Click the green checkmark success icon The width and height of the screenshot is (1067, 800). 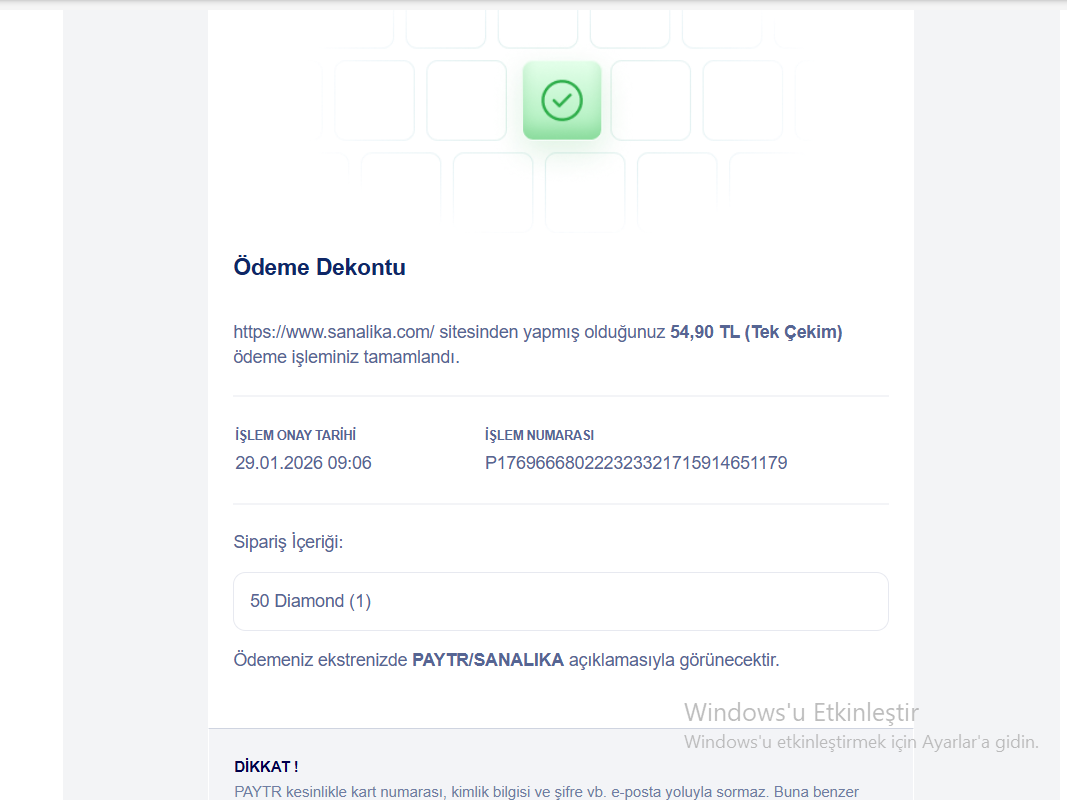[562, 101]
